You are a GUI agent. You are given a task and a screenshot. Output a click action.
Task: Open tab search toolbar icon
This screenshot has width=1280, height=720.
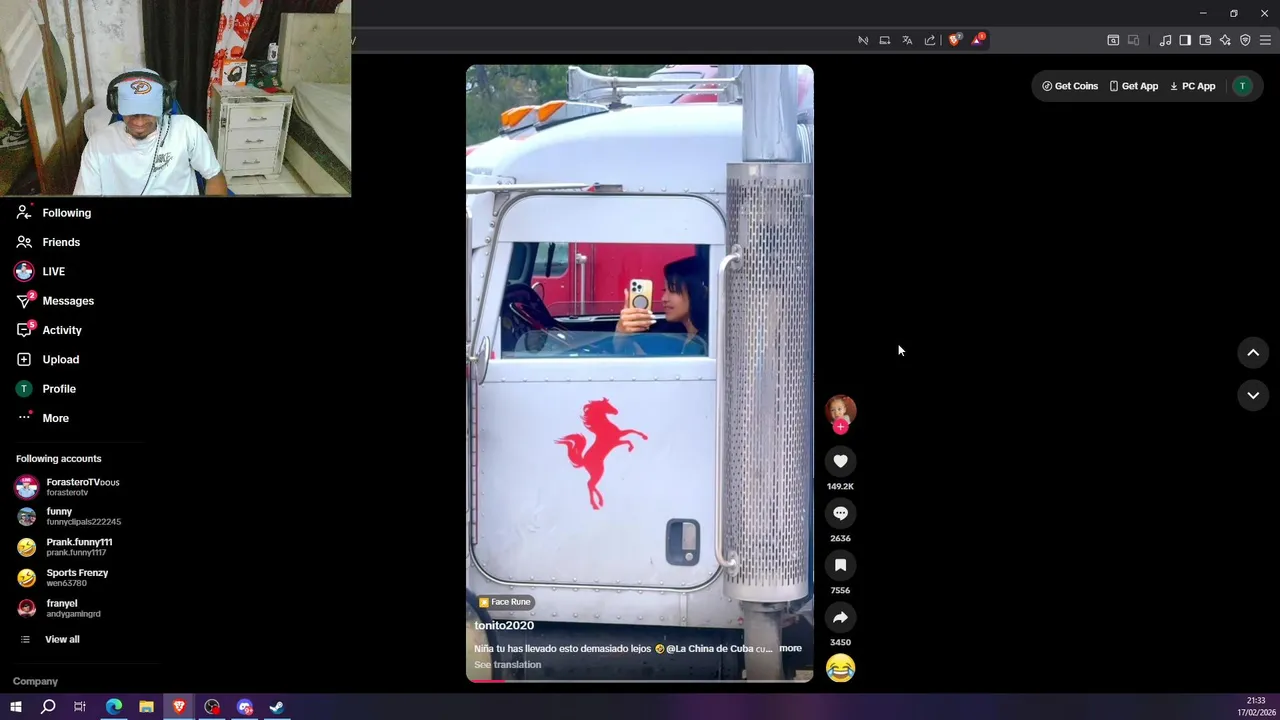tap(1113, 40)
